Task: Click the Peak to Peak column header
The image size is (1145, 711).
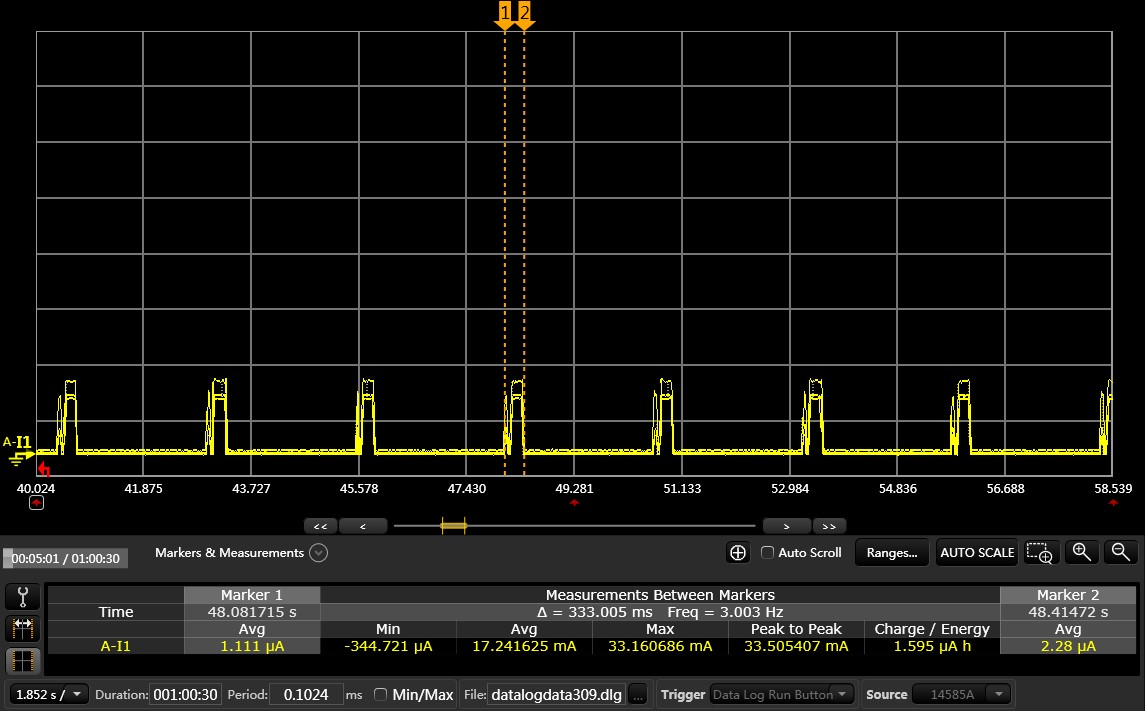Action: click(796, 629)
